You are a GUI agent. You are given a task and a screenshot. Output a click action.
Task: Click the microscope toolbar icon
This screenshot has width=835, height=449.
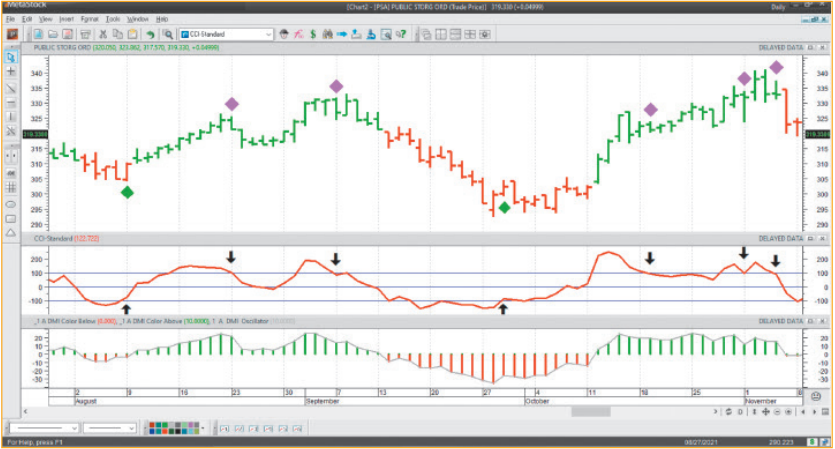pos(371,35)
